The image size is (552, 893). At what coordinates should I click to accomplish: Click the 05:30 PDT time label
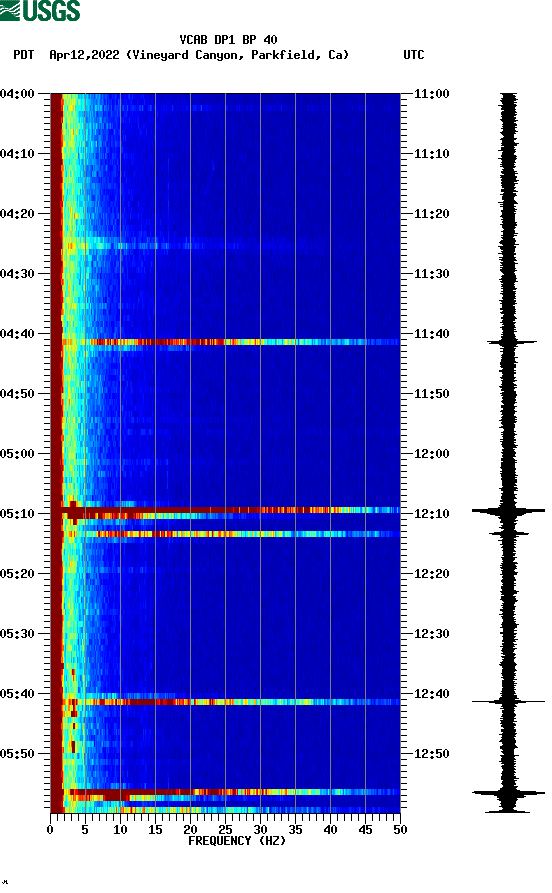17,634
